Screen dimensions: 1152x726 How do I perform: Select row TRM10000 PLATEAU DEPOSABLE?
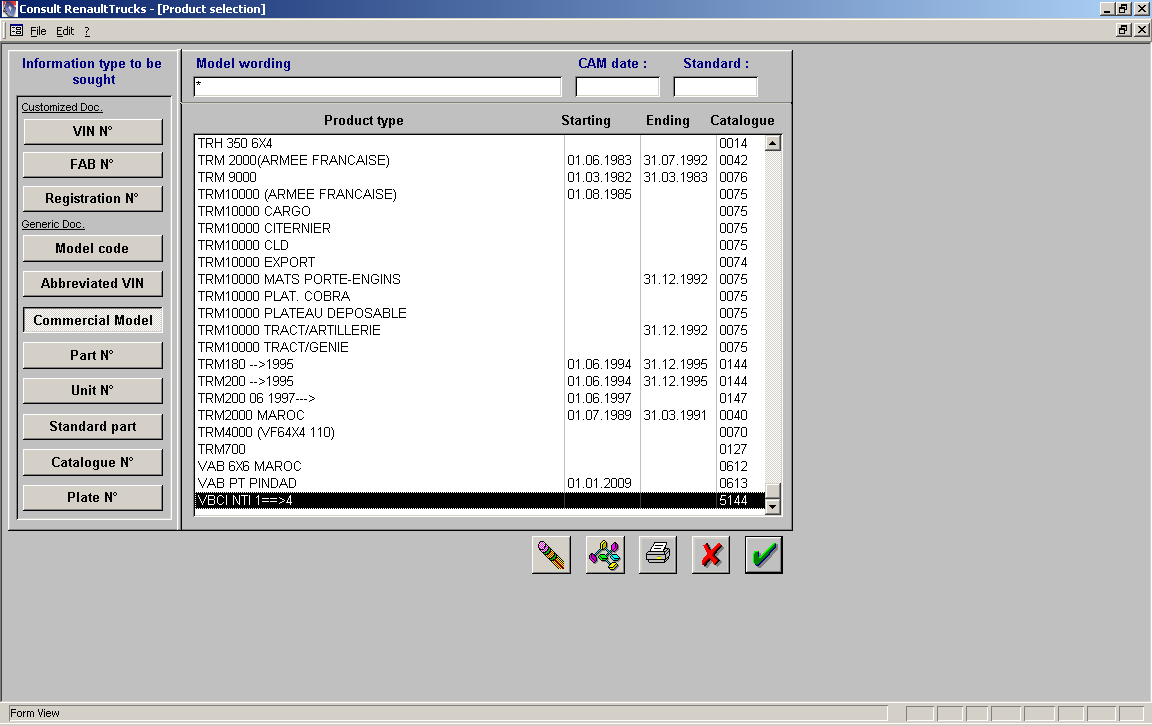tap(480, 313)
